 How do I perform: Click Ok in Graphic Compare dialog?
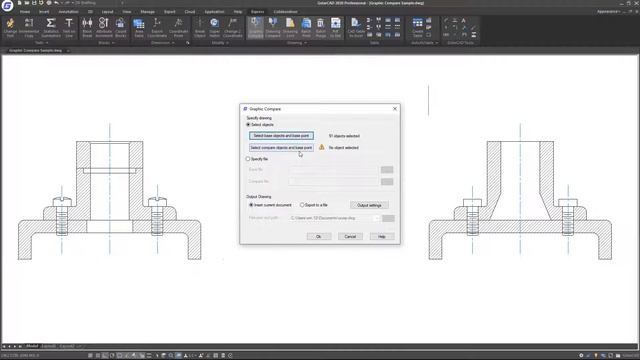tap(318, 236)
